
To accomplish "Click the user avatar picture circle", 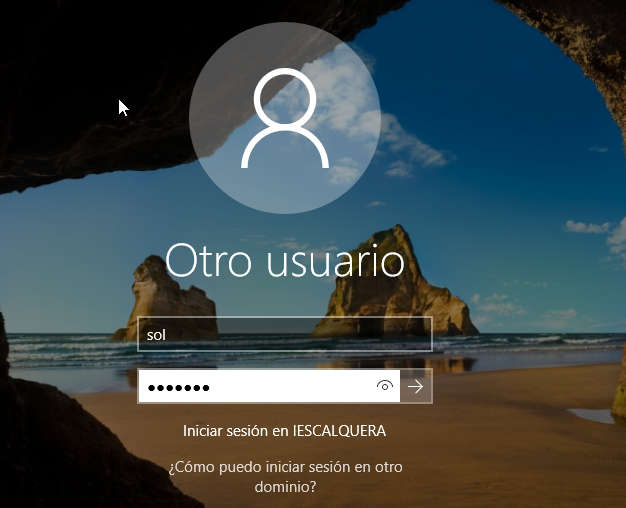I will [x=285, y=118].
